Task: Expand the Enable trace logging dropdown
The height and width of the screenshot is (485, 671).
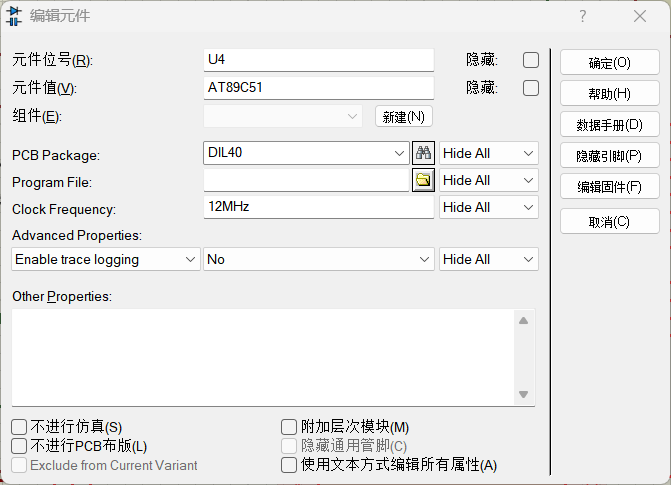Action: click(x=106, y=259)
